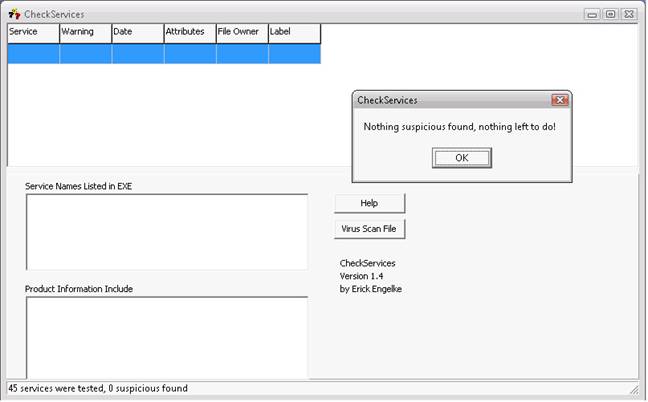Close the CheckServices message dialog
The height and width of the screenshot is (402, 648).
[560, 100]
